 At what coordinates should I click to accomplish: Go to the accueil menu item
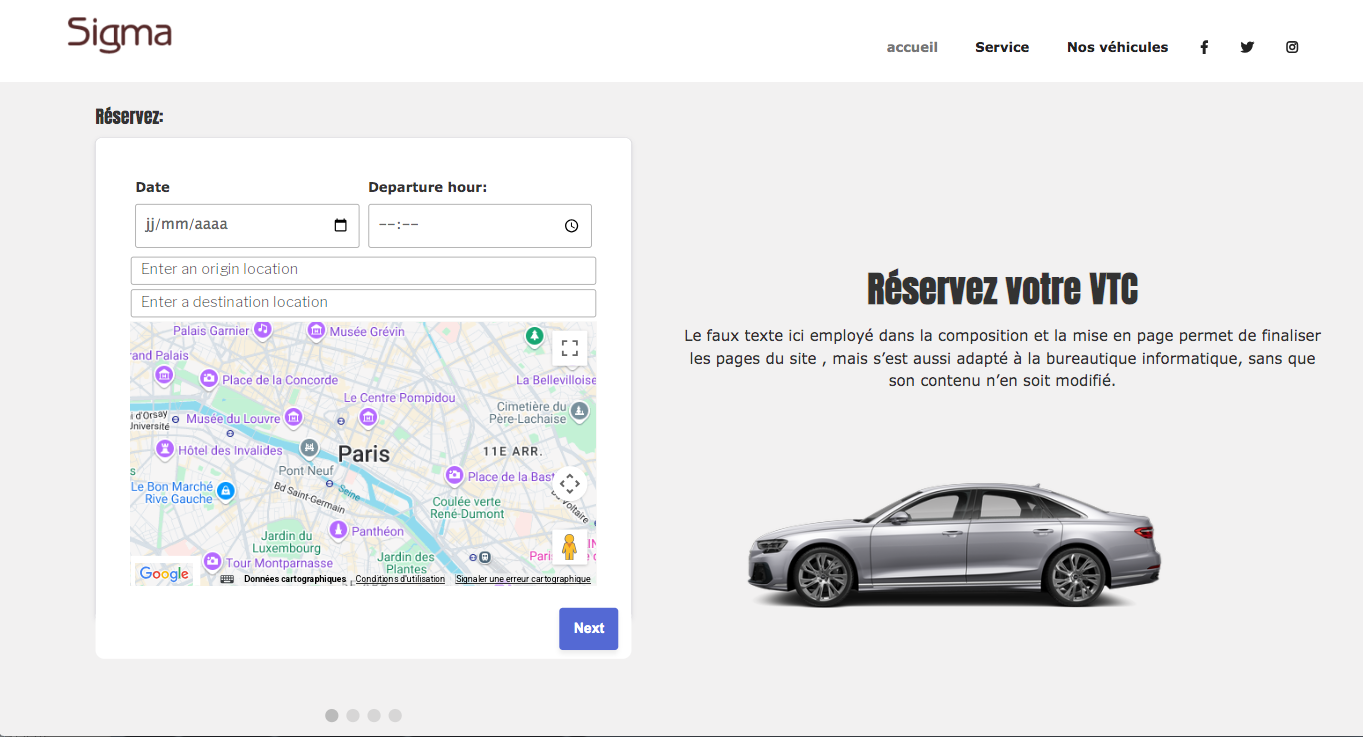(912, 47)
